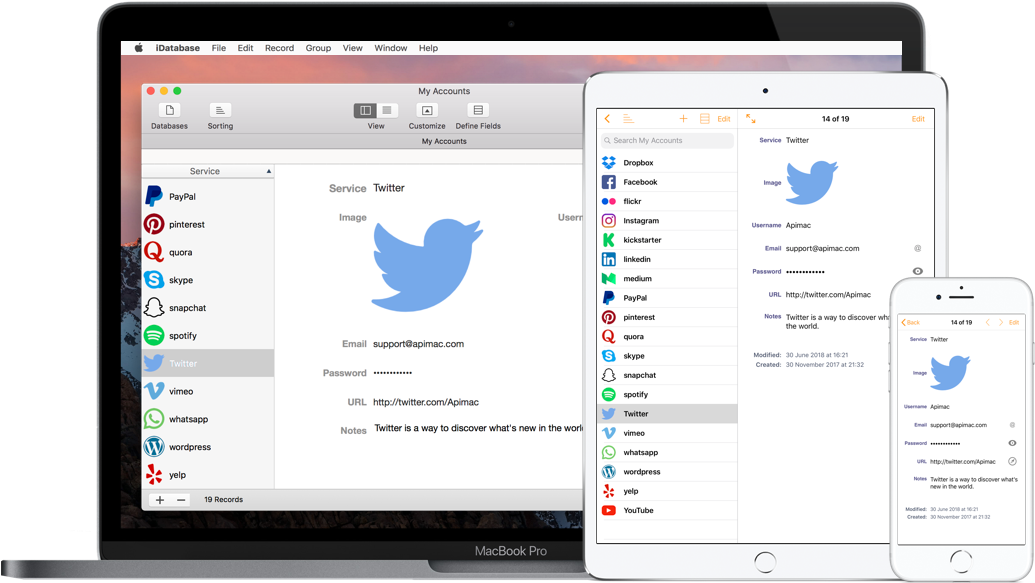Compose email via the iPad @ icon
The height and width of the screenshot is (583, 1035).
click(x=918, y=248)
